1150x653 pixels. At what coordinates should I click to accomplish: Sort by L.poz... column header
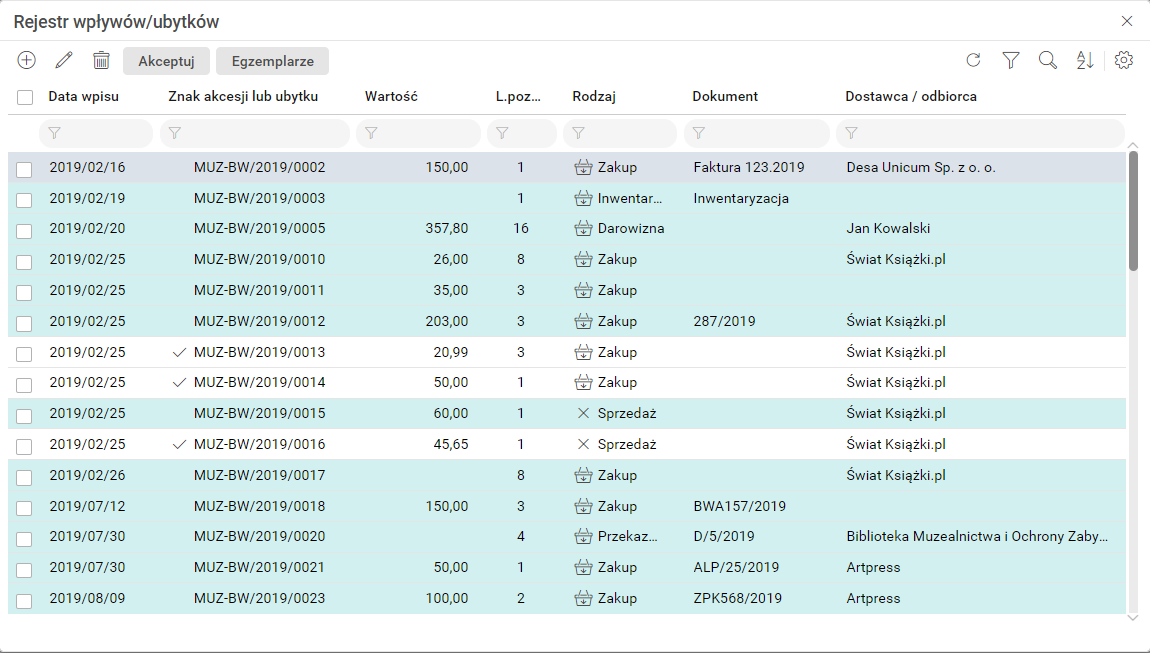point(518,96)
